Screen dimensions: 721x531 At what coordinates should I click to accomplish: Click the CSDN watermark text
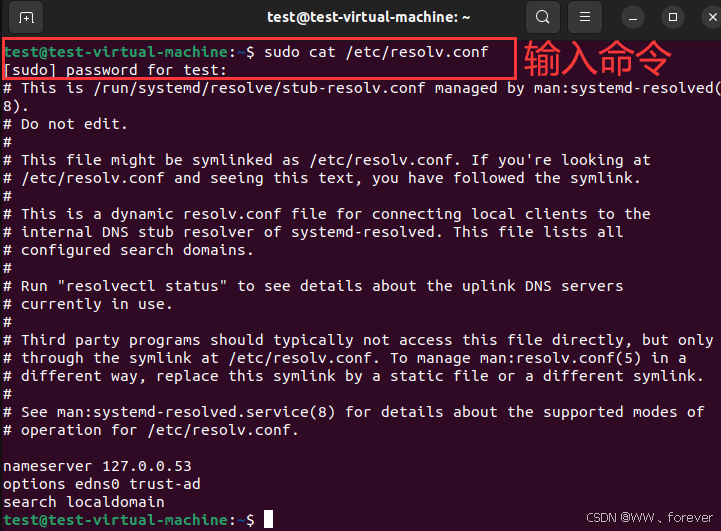pyautogui.click(x=649, y=518)
